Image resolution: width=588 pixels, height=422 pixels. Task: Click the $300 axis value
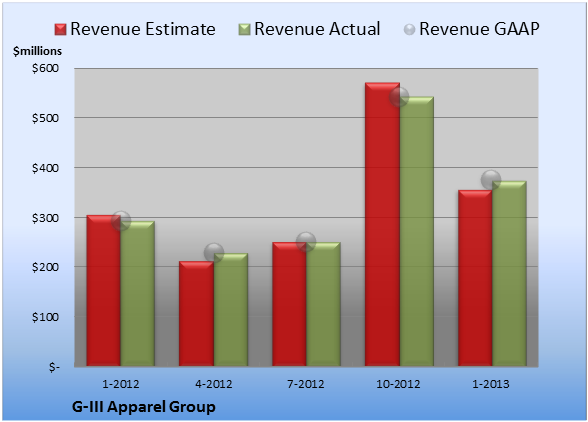45,218
